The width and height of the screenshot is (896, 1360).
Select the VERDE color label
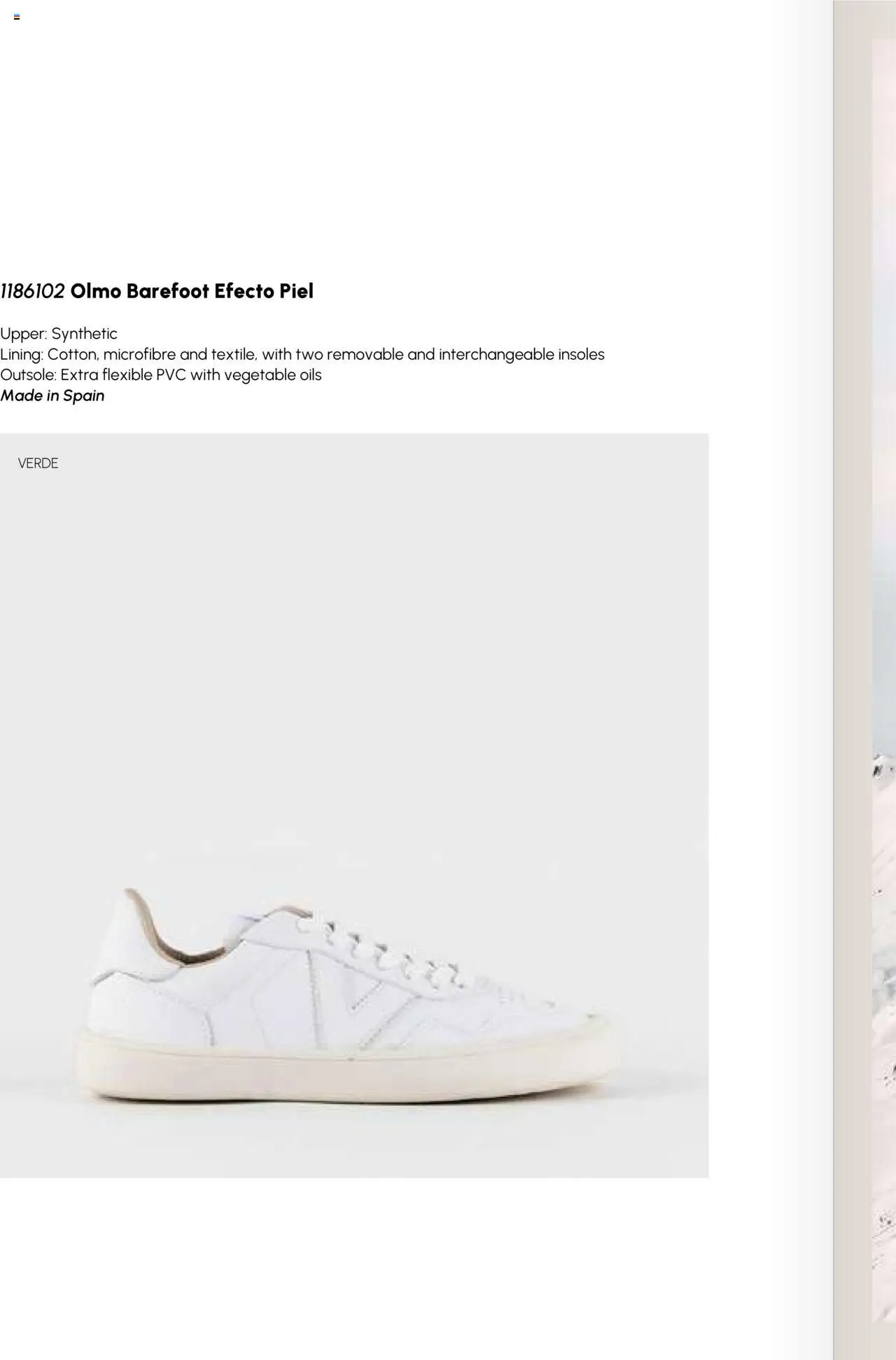38,463
